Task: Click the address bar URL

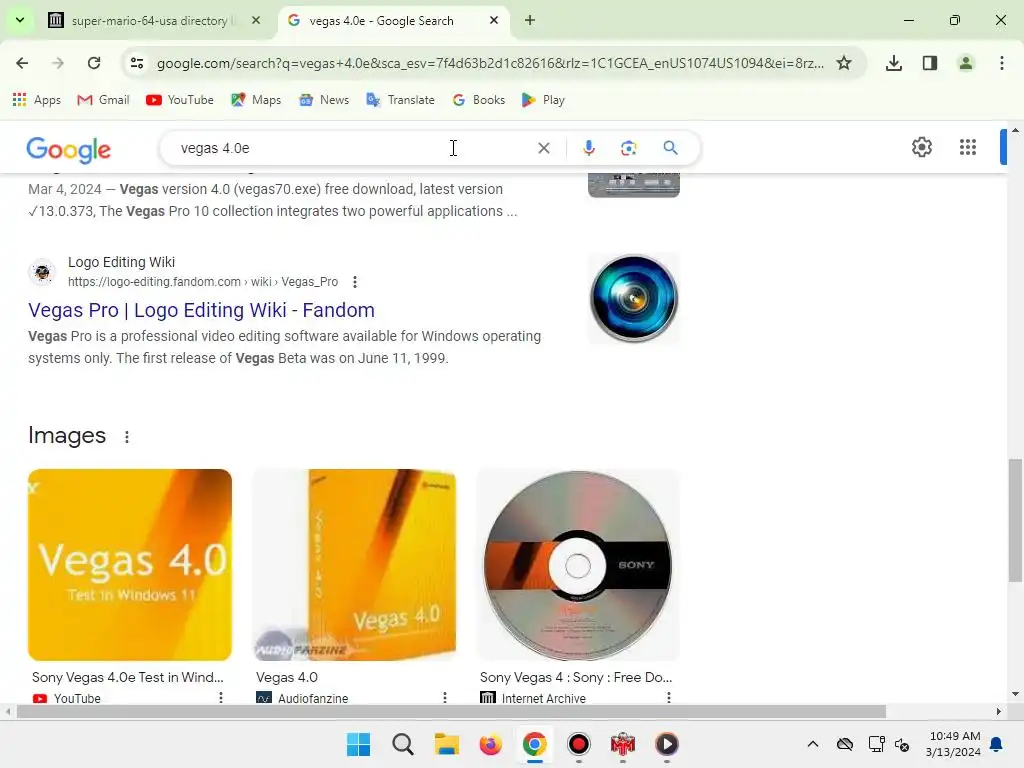Action: [x=490, y=63]
